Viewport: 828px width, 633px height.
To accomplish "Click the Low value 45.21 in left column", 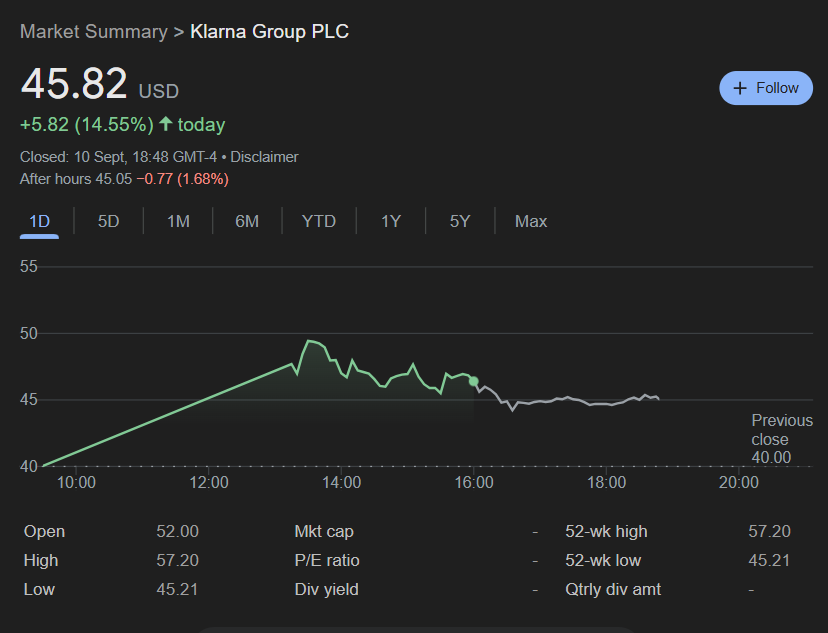I will pyautogui.click(x=177, y=589).
